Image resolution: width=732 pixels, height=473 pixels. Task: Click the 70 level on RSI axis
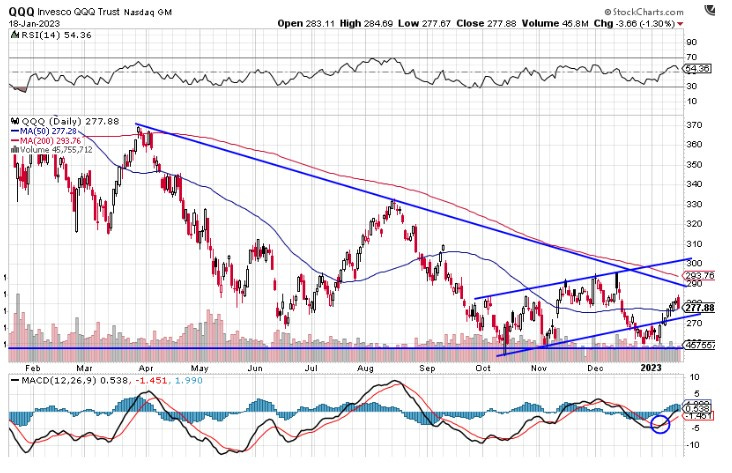pos(691,57)
